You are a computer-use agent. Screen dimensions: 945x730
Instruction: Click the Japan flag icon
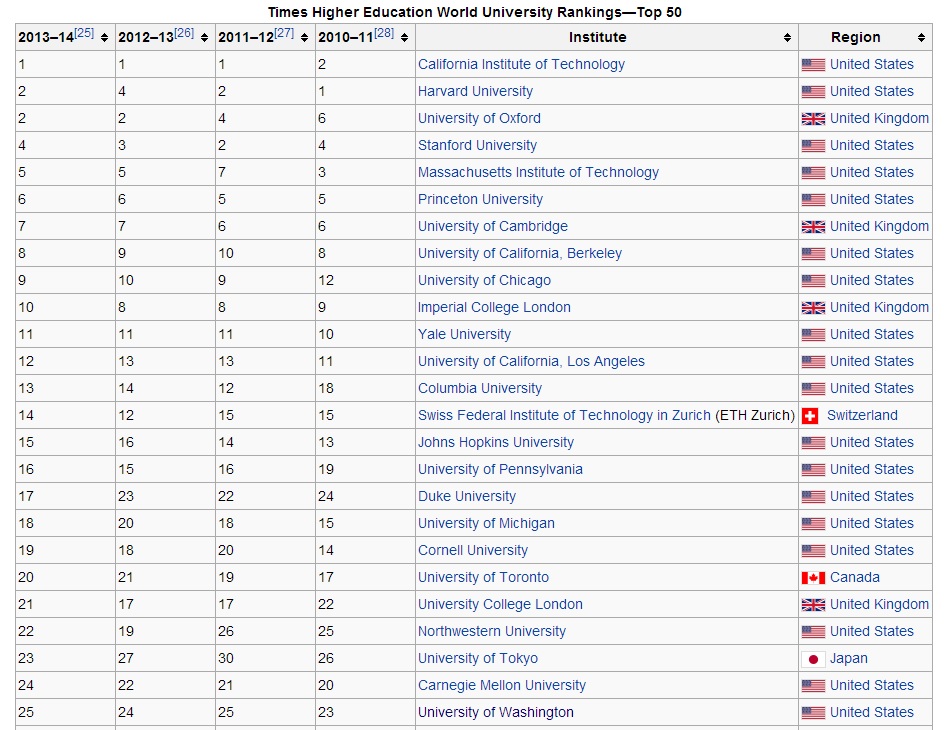pos(814,659)
